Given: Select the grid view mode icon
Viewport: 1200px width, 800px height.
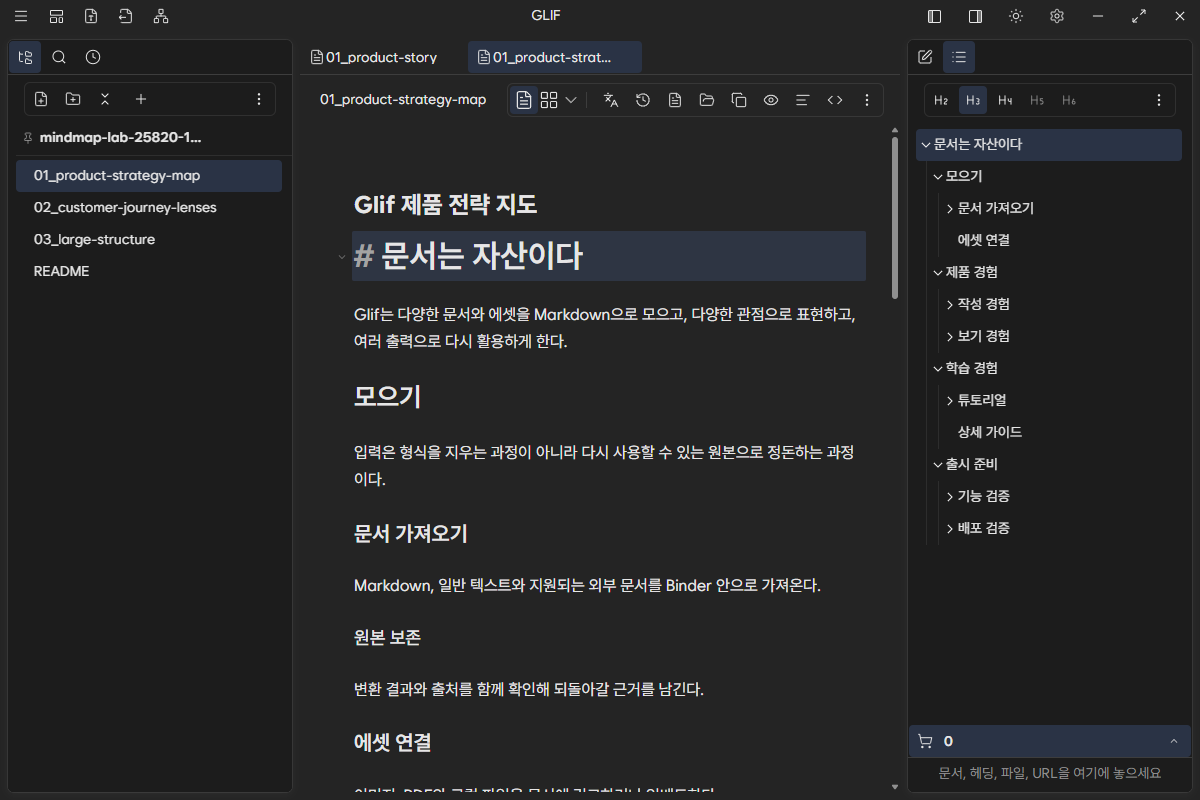Looking at the screenshot, I should coord(549,100).
